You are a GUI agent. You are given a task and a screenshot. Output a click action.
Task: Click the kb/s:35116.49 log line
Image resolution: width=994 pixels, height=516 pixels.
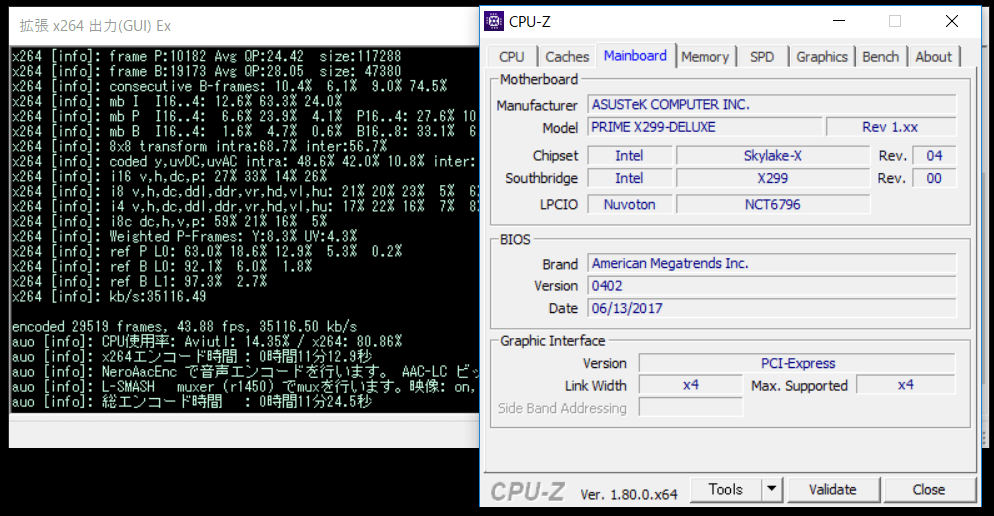click(x=109, y=297)
